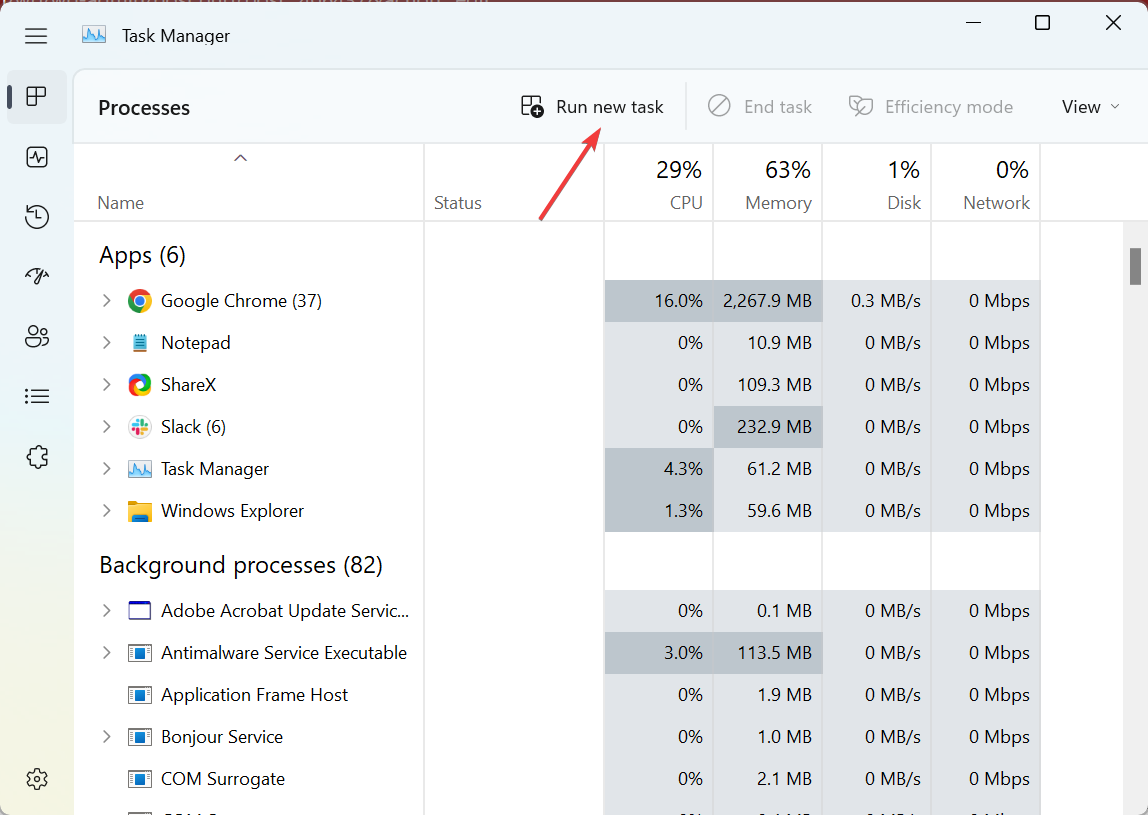Open the View dropdown menu
This screenshot has height=815, width=1148.
pyautogui.click(x=1090, y=107)
